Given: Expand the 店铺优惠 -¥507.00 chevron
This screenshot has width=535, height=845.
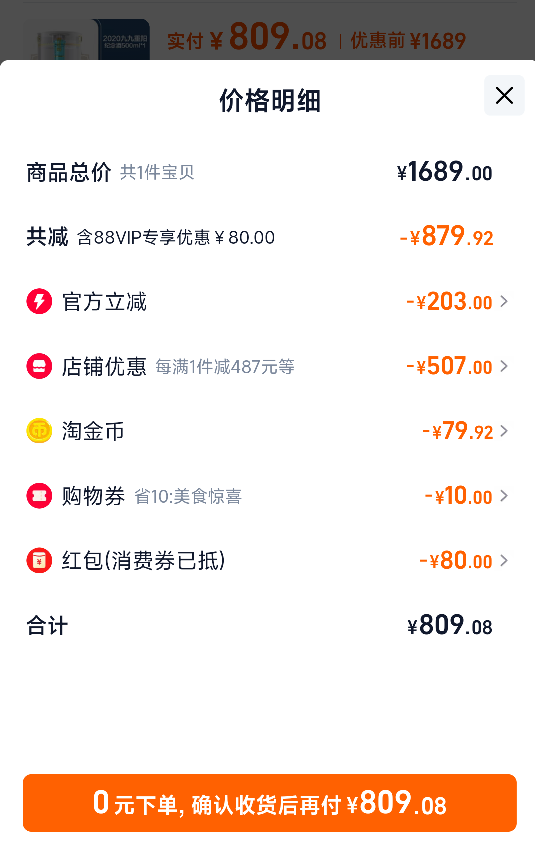Looking at the screenshot, I should pyautogui.click(x=504, y=366).
